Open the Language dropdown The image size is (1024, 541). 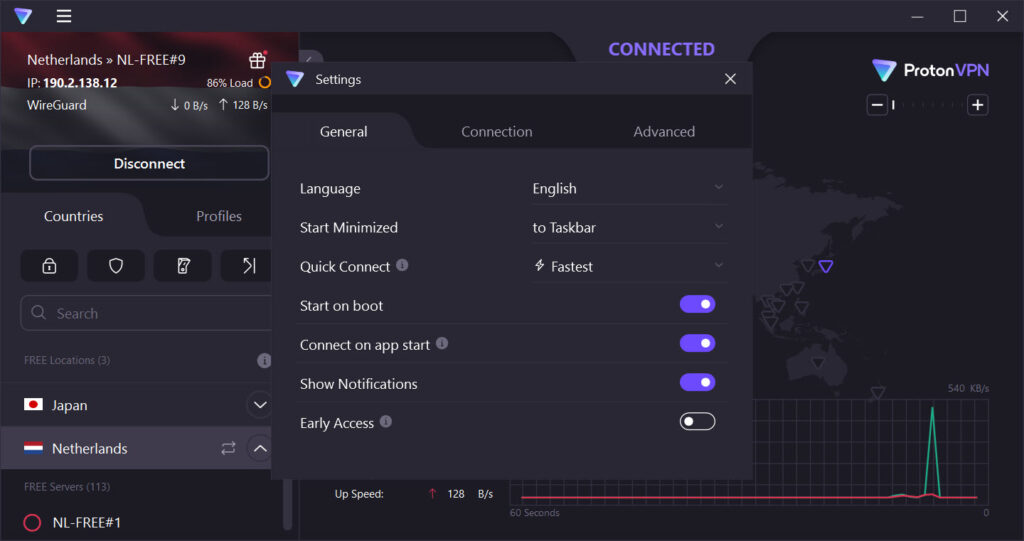point(628,188)
